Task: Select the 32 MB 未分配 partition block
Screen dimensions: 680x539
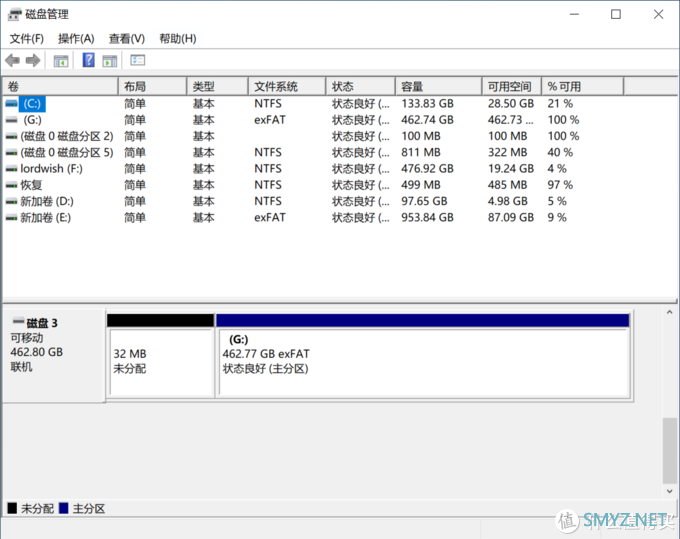Action: 161,362
